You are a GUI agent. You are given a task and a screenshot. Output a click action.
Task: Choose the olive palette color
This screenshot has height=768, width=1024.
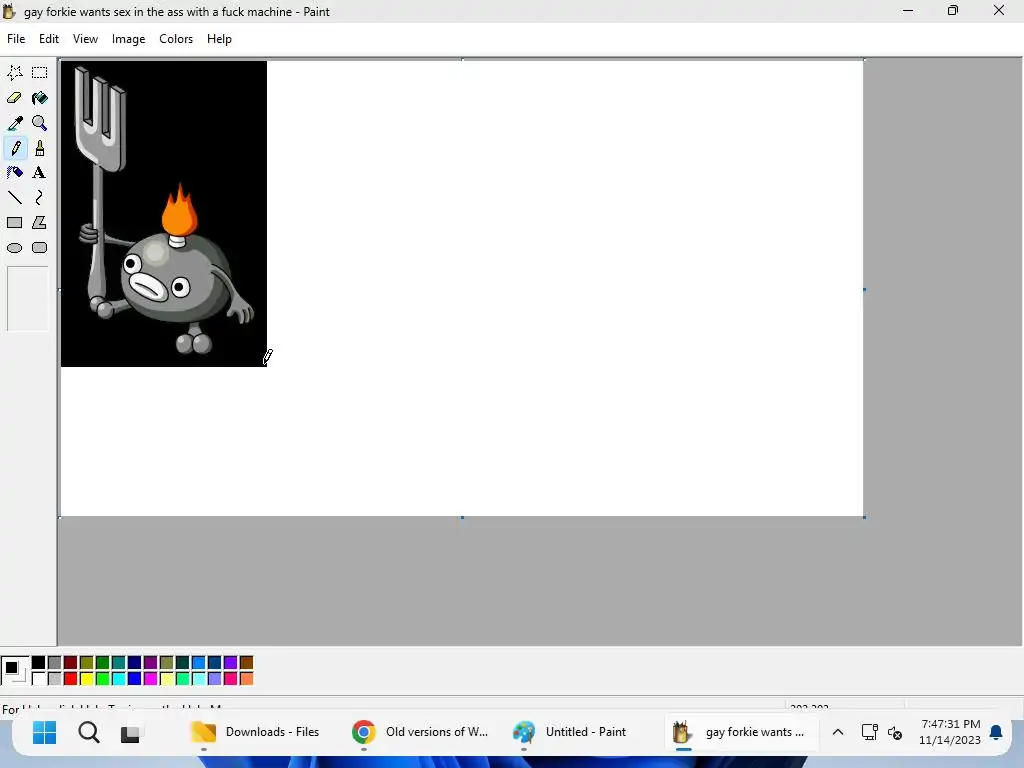pyautogui.click(x=86, y=663)
